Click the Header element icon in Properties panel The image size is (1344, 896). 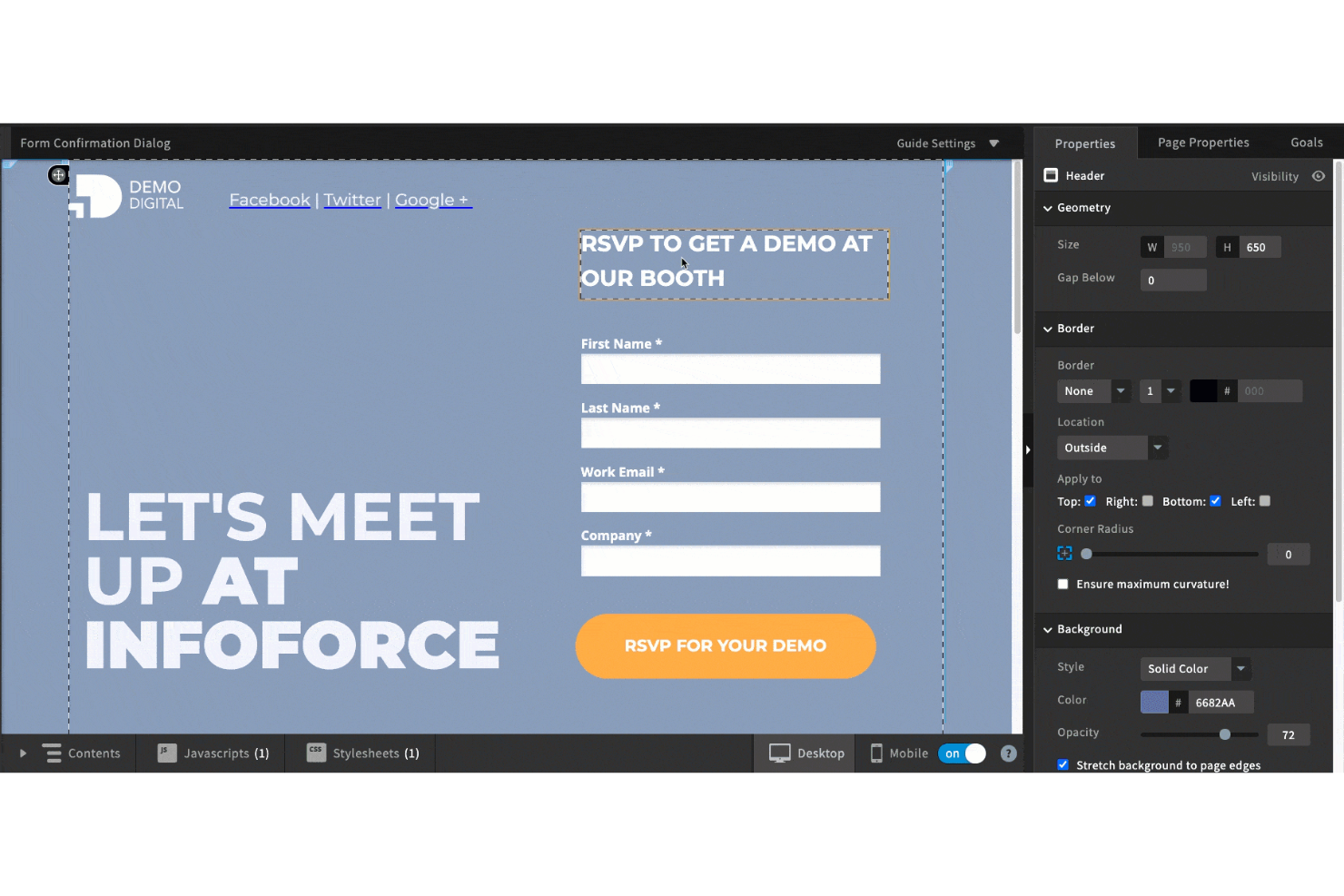coord(1051,175)
